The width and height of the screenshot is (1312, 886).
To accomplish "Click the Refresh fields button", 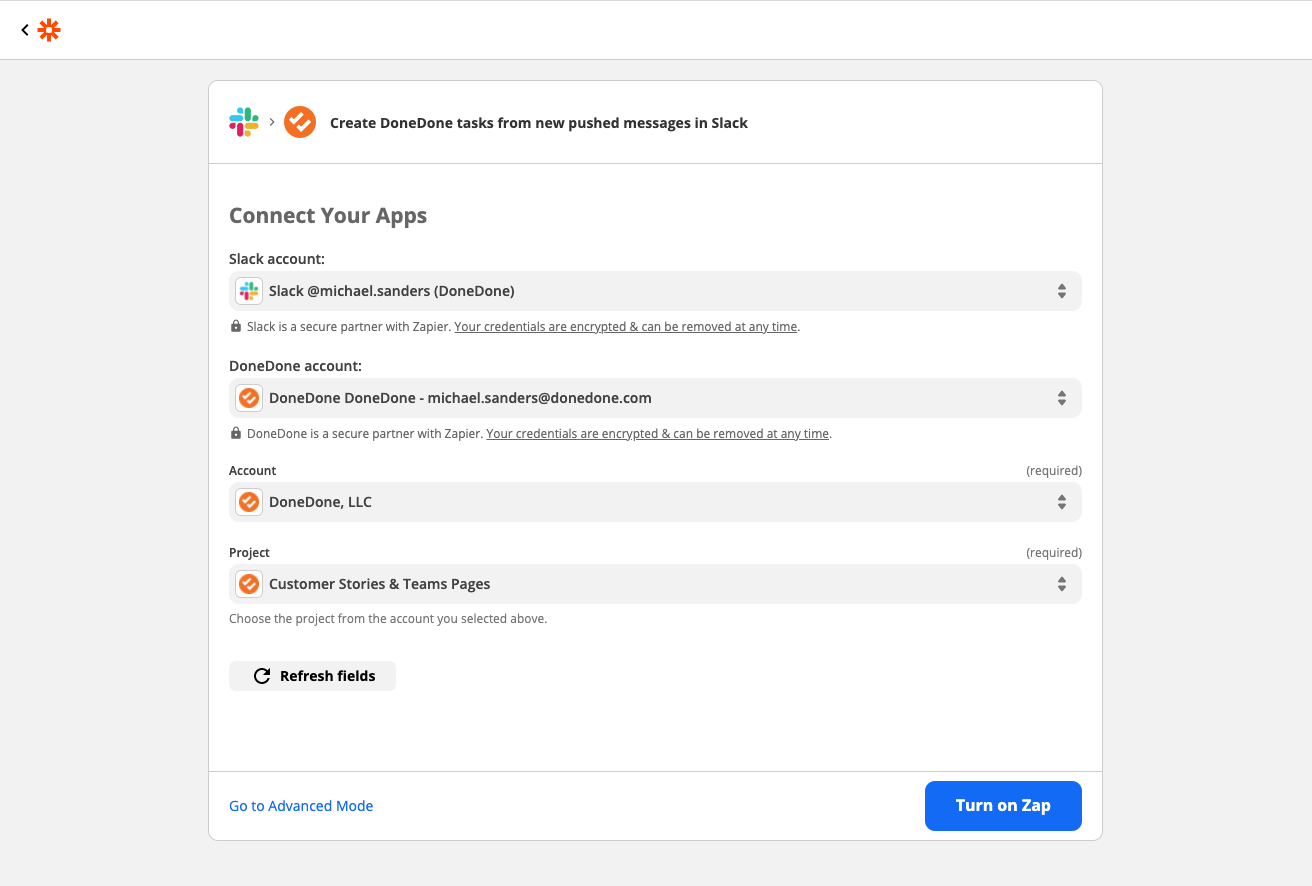I will [x=312, y=676].
